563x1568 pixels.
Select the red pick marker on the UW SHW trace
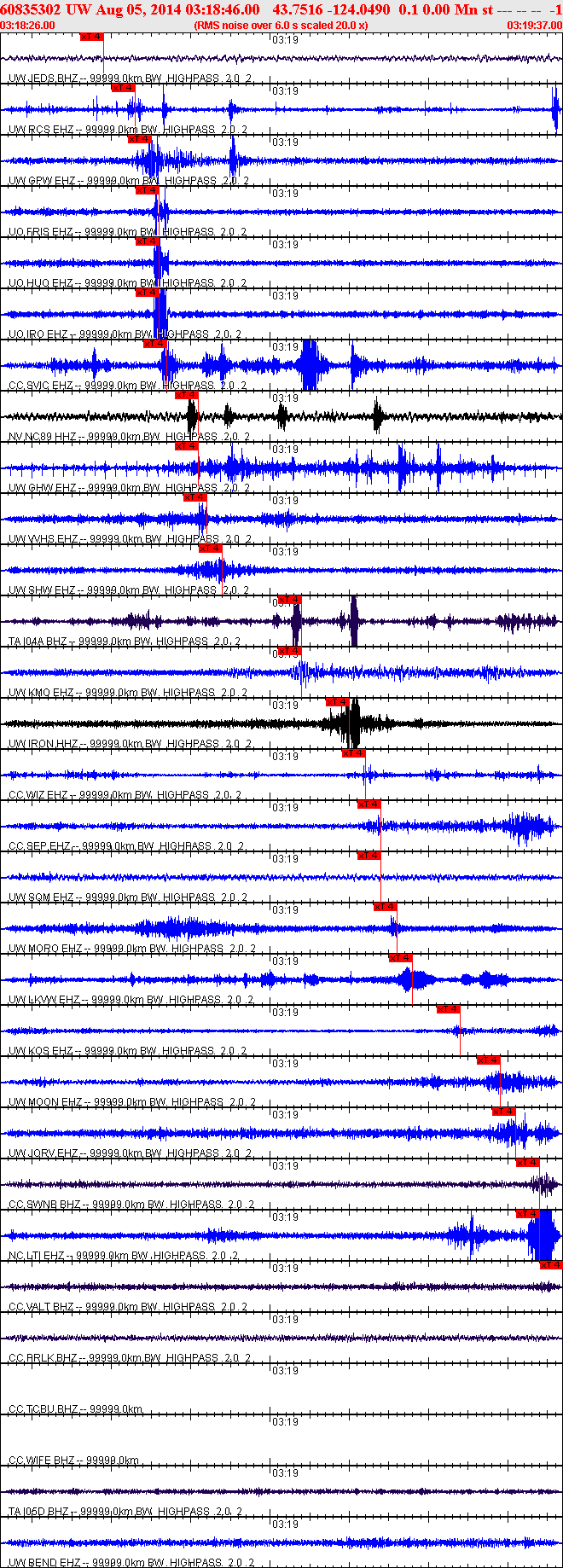point(211,549)
